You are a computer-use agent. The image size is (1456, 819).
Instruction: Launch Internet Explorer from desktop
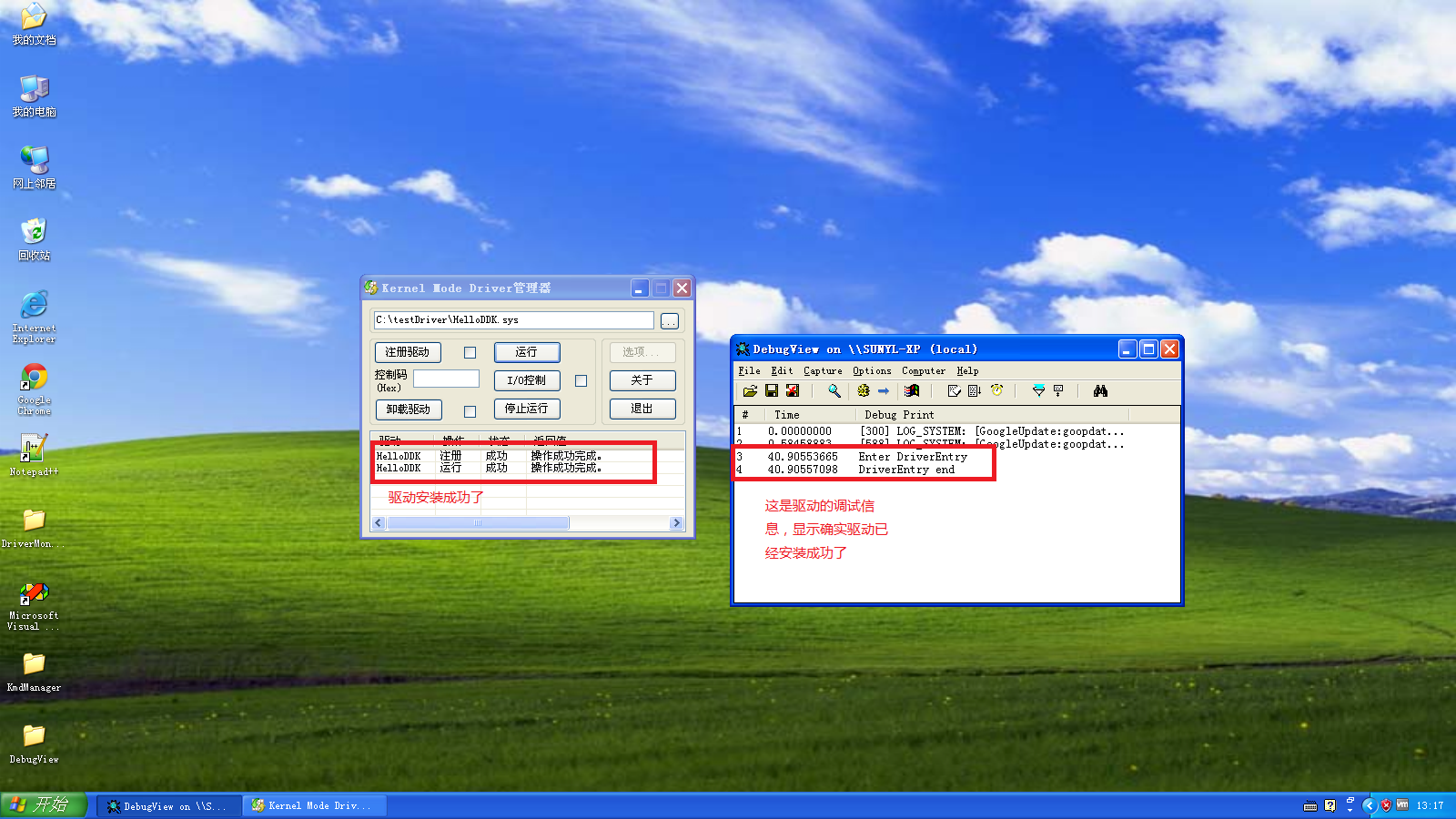tap(34, 316)
